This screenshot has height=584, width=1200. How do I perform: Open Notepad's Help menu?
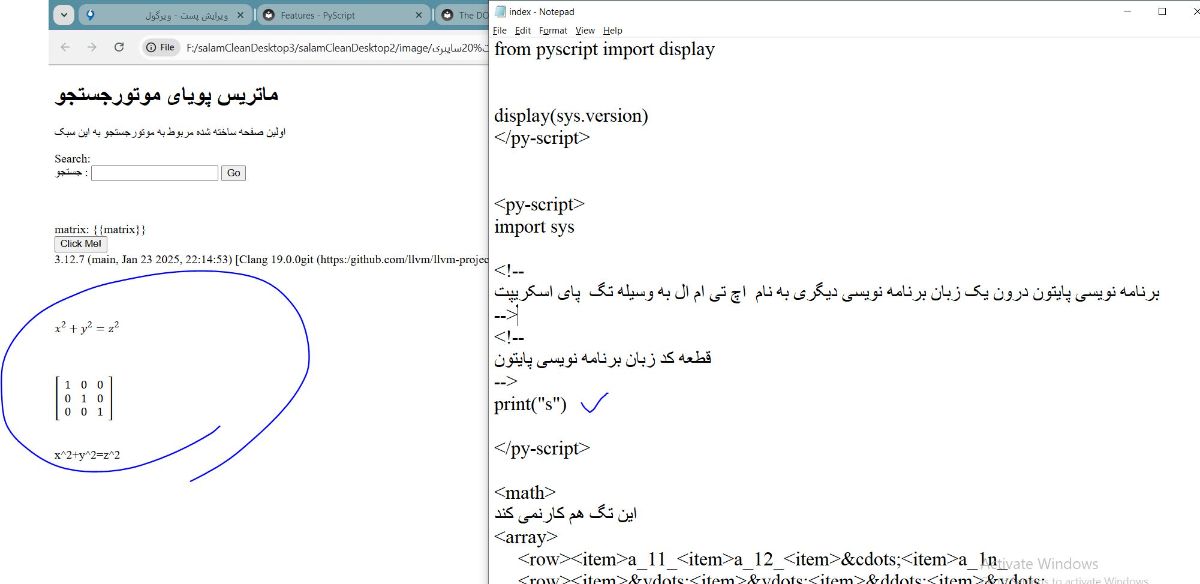tap(612, 31)
